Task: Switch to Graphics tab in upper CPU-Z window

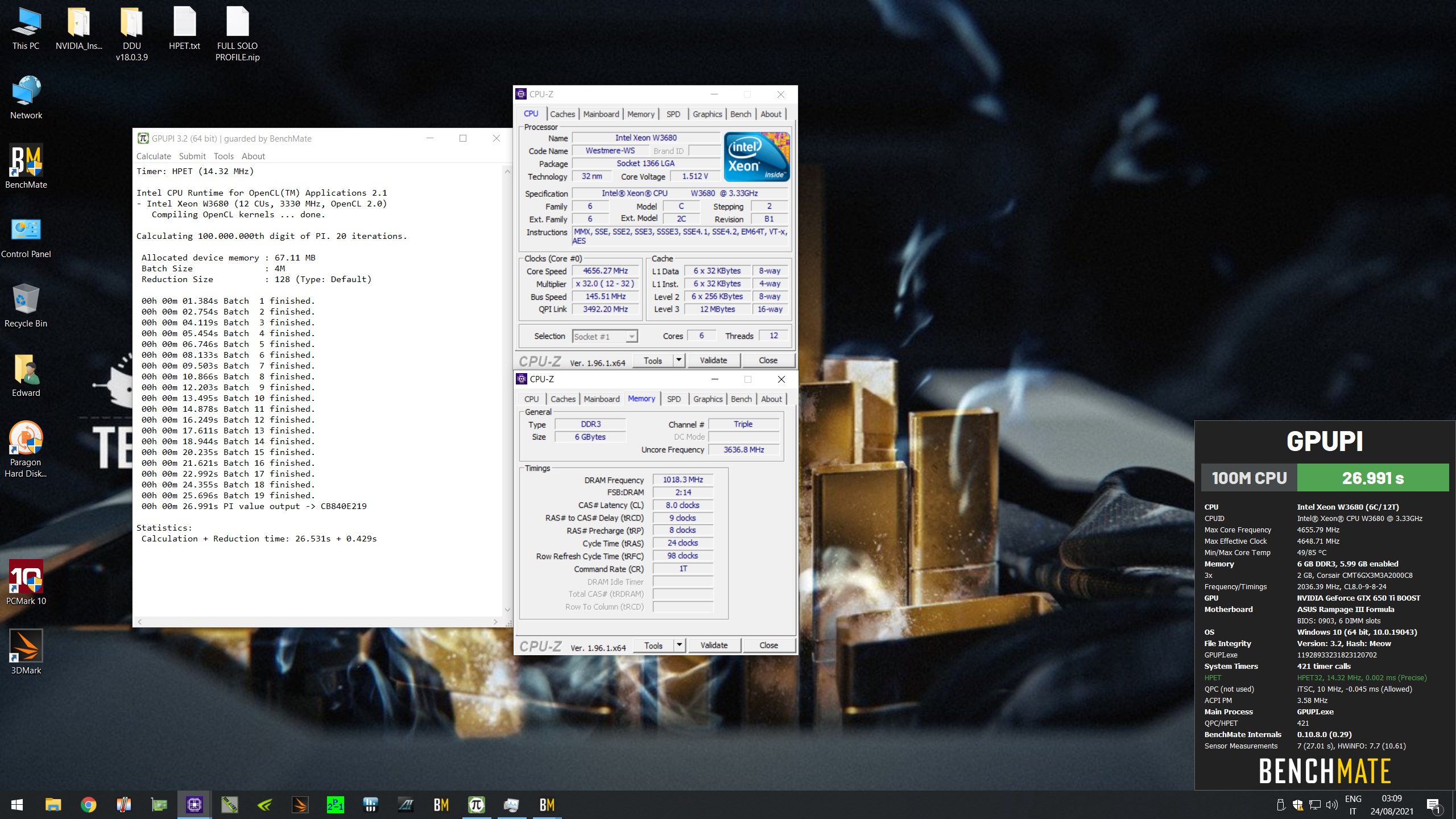Action: point(708,114)
